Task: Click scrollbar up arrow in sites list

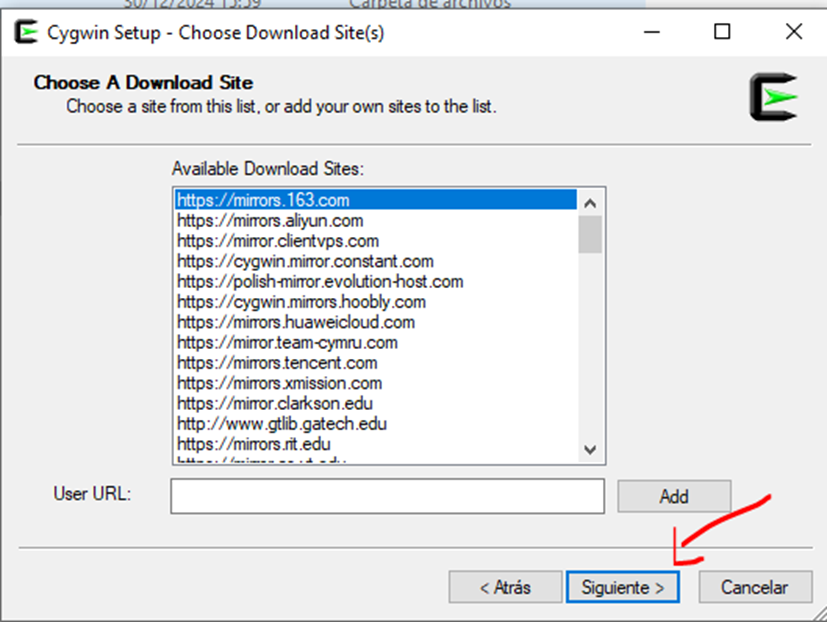Action: click(x=590, y=200)
